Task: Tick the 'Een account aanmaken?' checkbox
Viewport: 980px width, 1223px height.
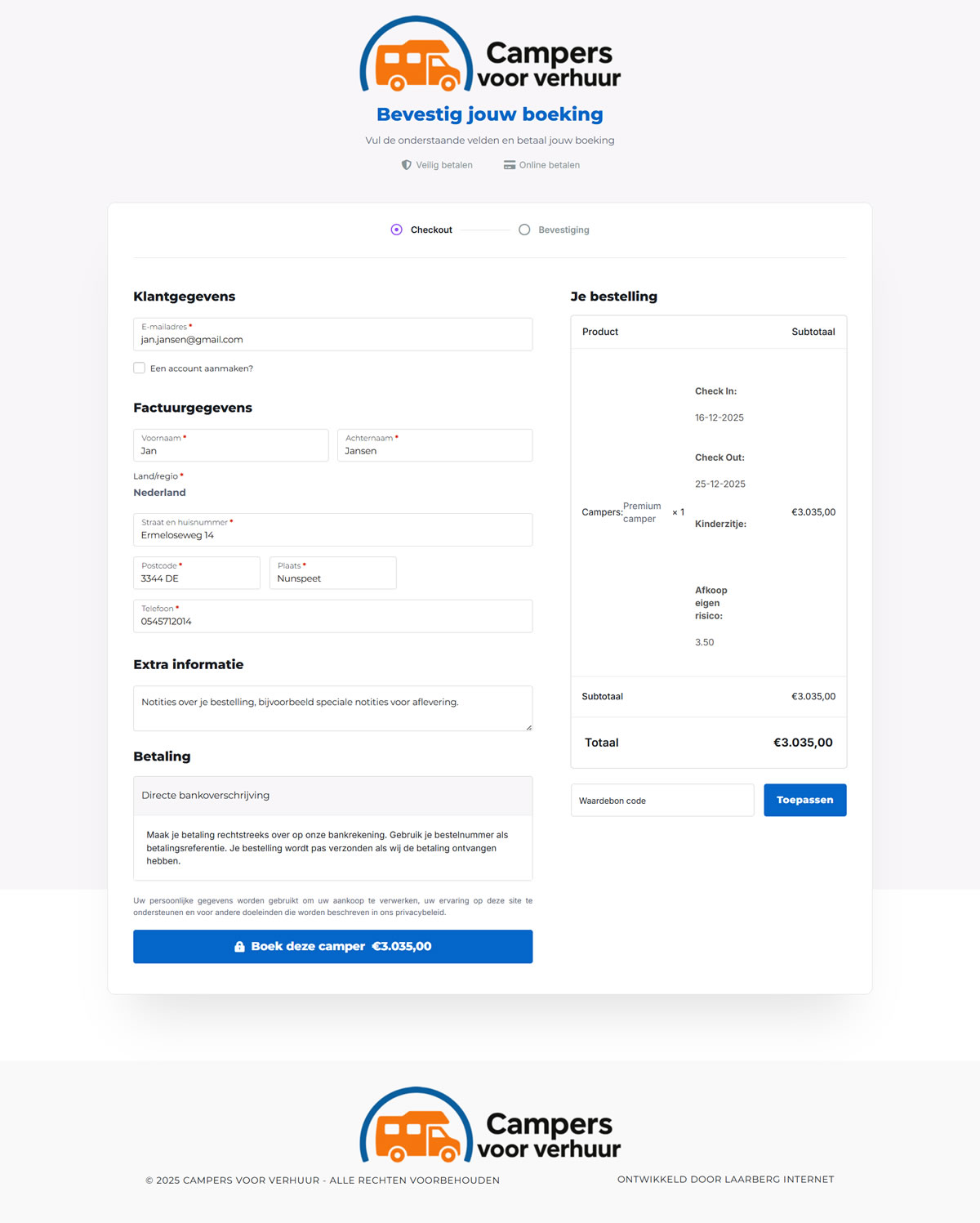Action: pyautogui.click(x=140, y=368)
